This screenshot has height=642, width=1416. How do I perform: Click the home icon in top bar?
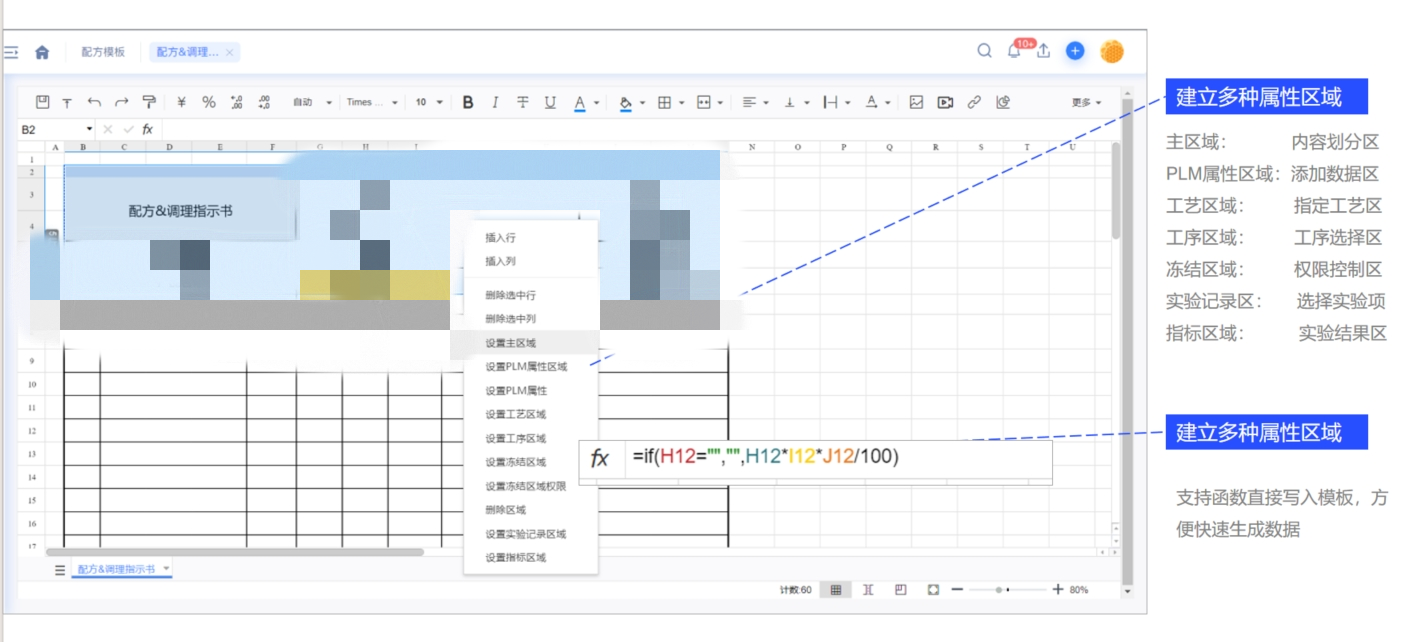pos(42,52)
